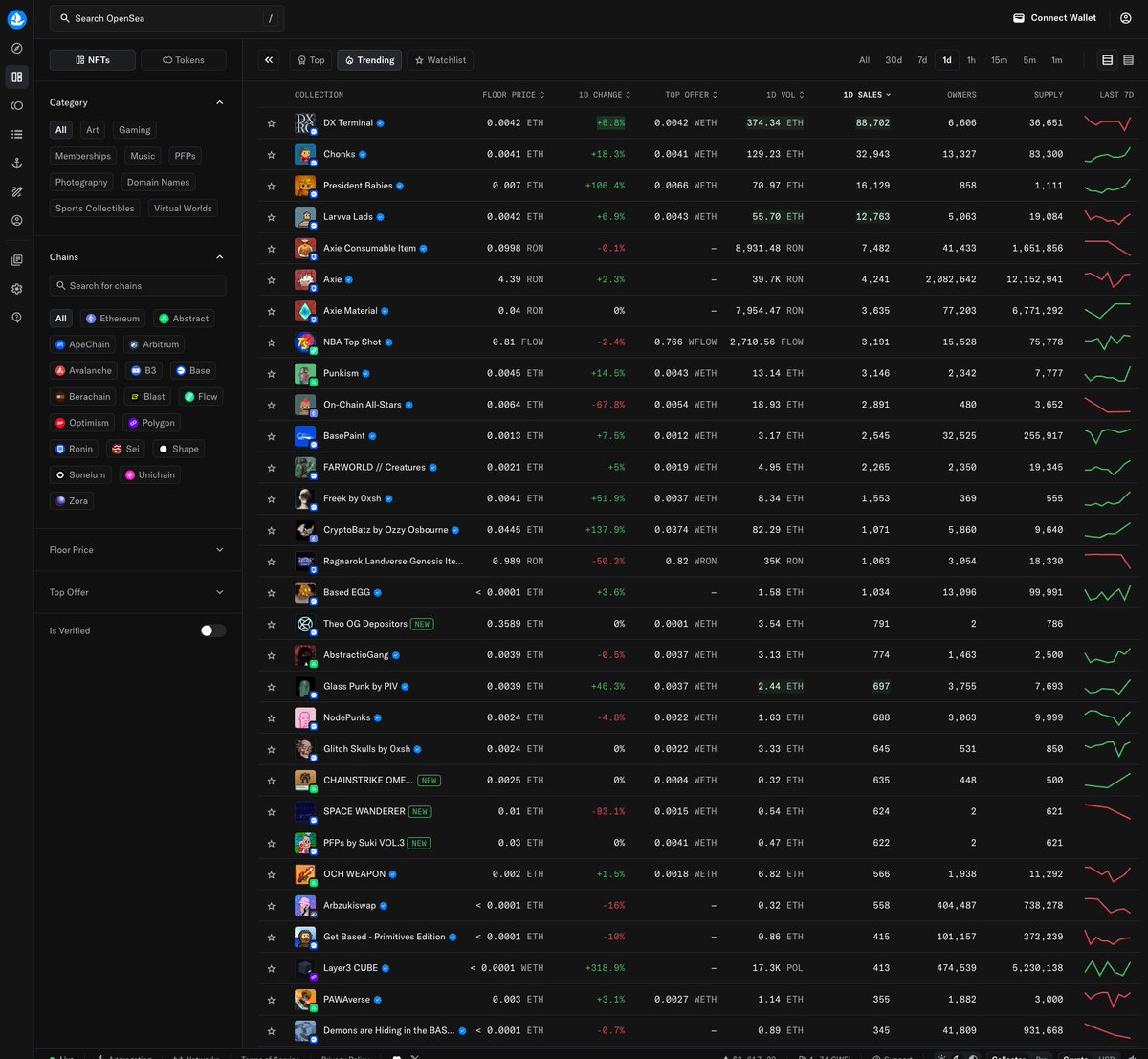This screenshot has width=1148, height=1059.
Task: Collapse the Chains filter section
Action: (x=220, y=257)
